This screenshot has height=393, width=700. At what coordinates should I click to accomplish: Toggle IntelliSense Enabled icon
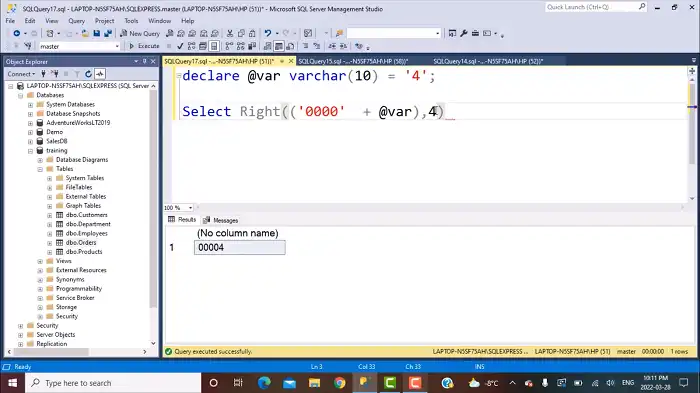(214, 46)
